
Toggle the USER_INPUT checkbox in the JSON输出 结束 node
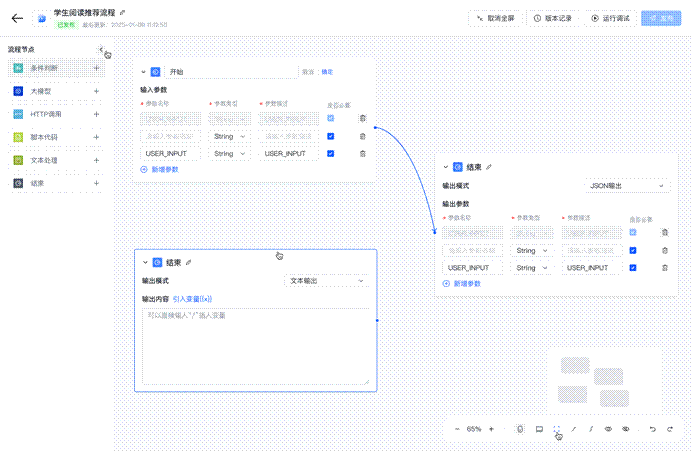coord(633,267)
